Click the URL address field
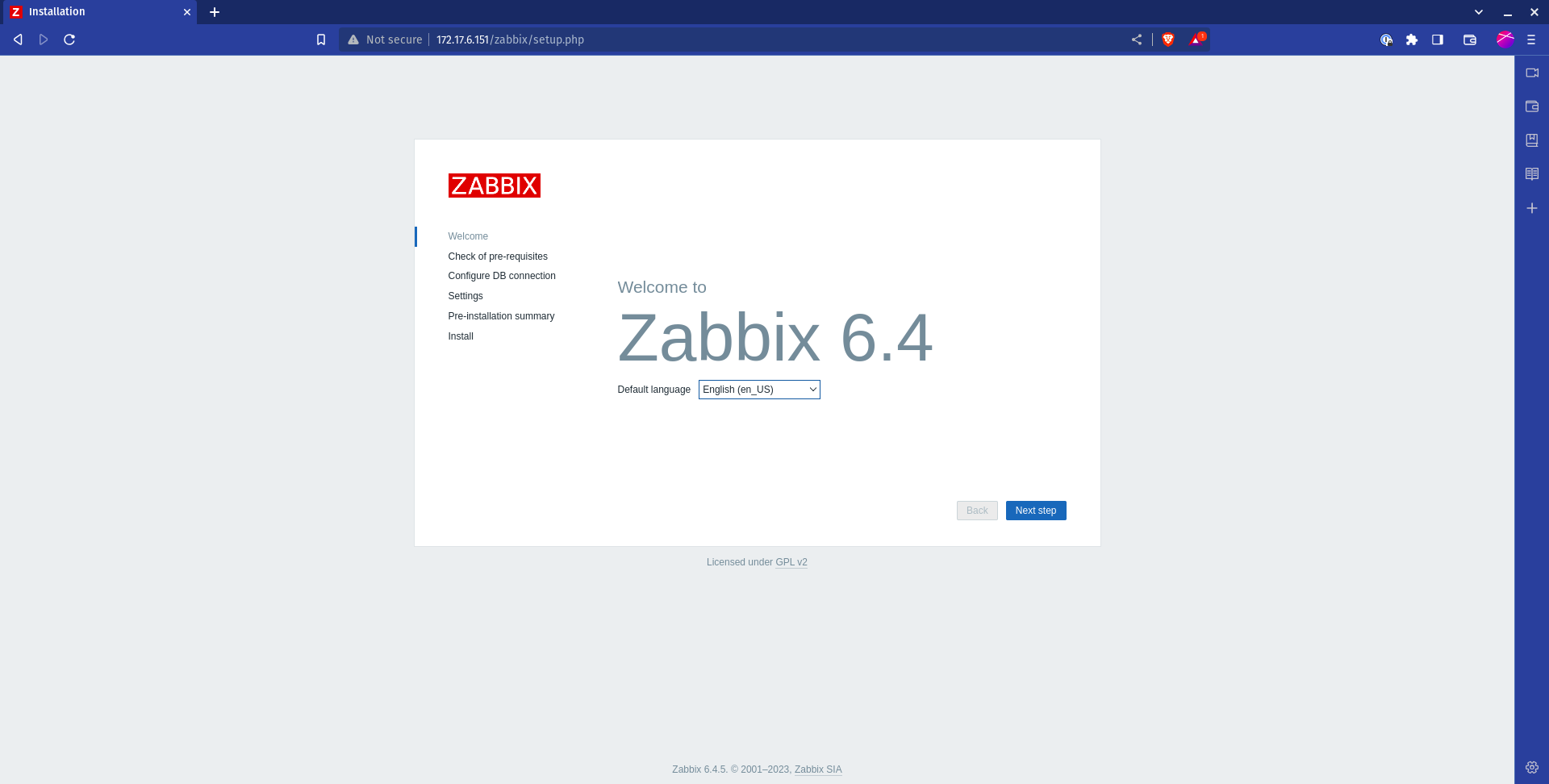This screenshot has width=1549, height=784. coord(774,40)
